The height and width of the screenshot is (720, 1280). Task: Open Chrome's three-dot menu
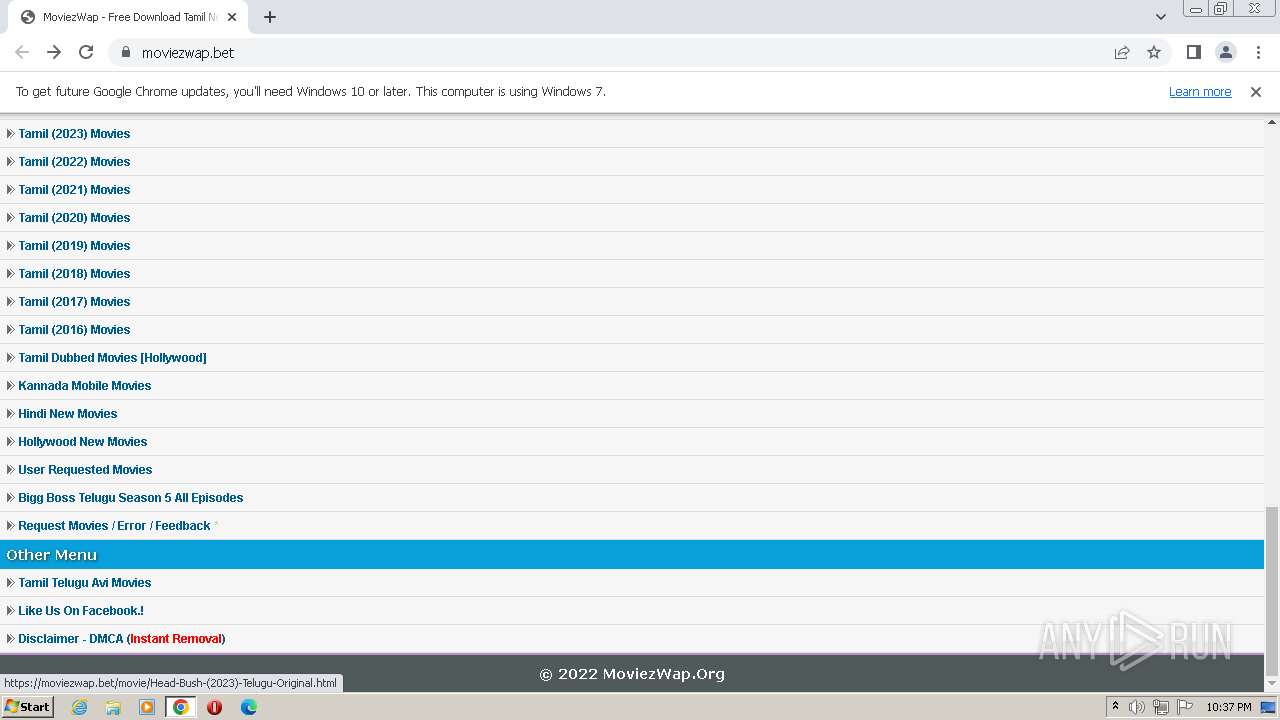pos(1258,52)
